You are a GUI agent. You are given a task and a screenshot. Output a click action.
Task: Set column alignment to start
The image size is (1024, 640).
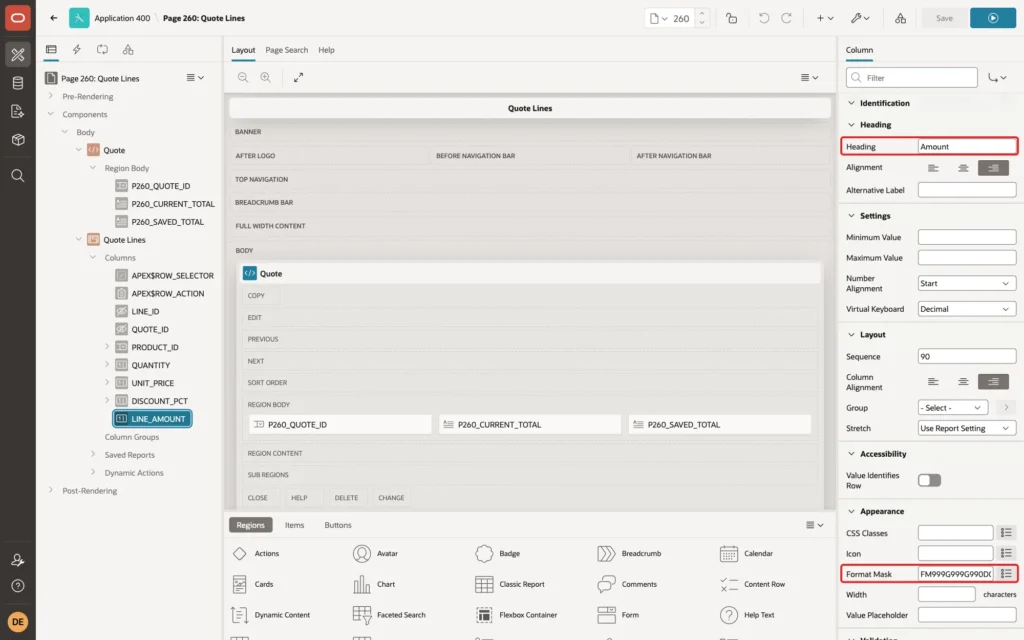click(933, 381)
